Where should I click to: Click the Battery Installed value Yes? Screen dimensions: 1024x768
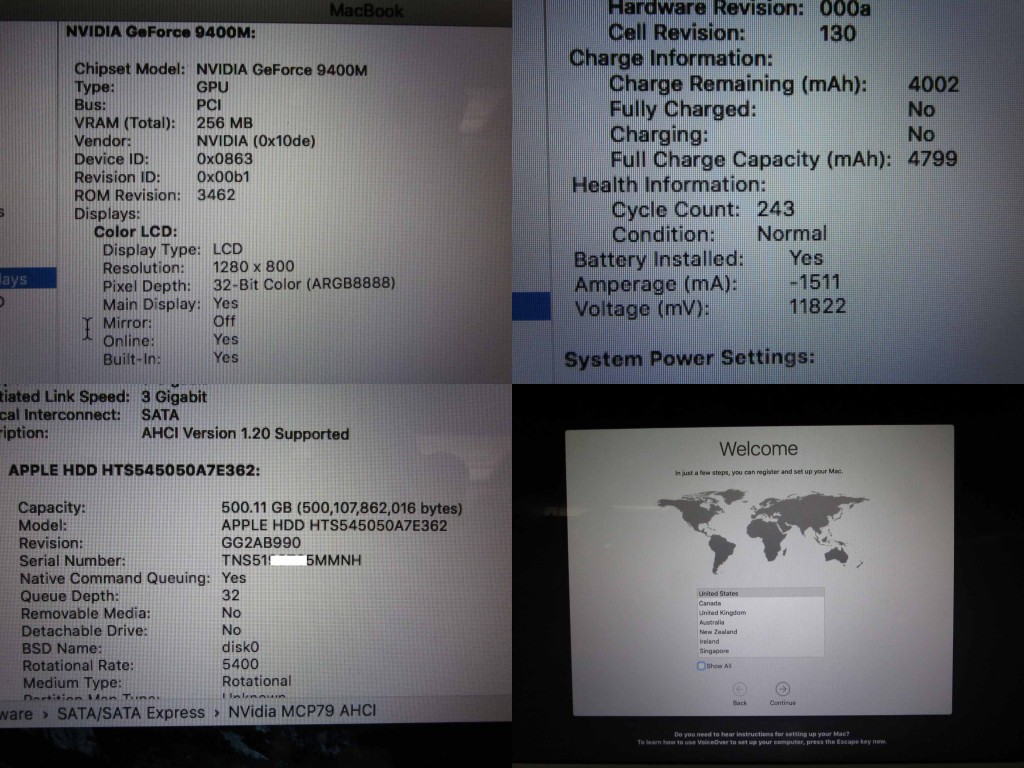(x=806, y=258)
